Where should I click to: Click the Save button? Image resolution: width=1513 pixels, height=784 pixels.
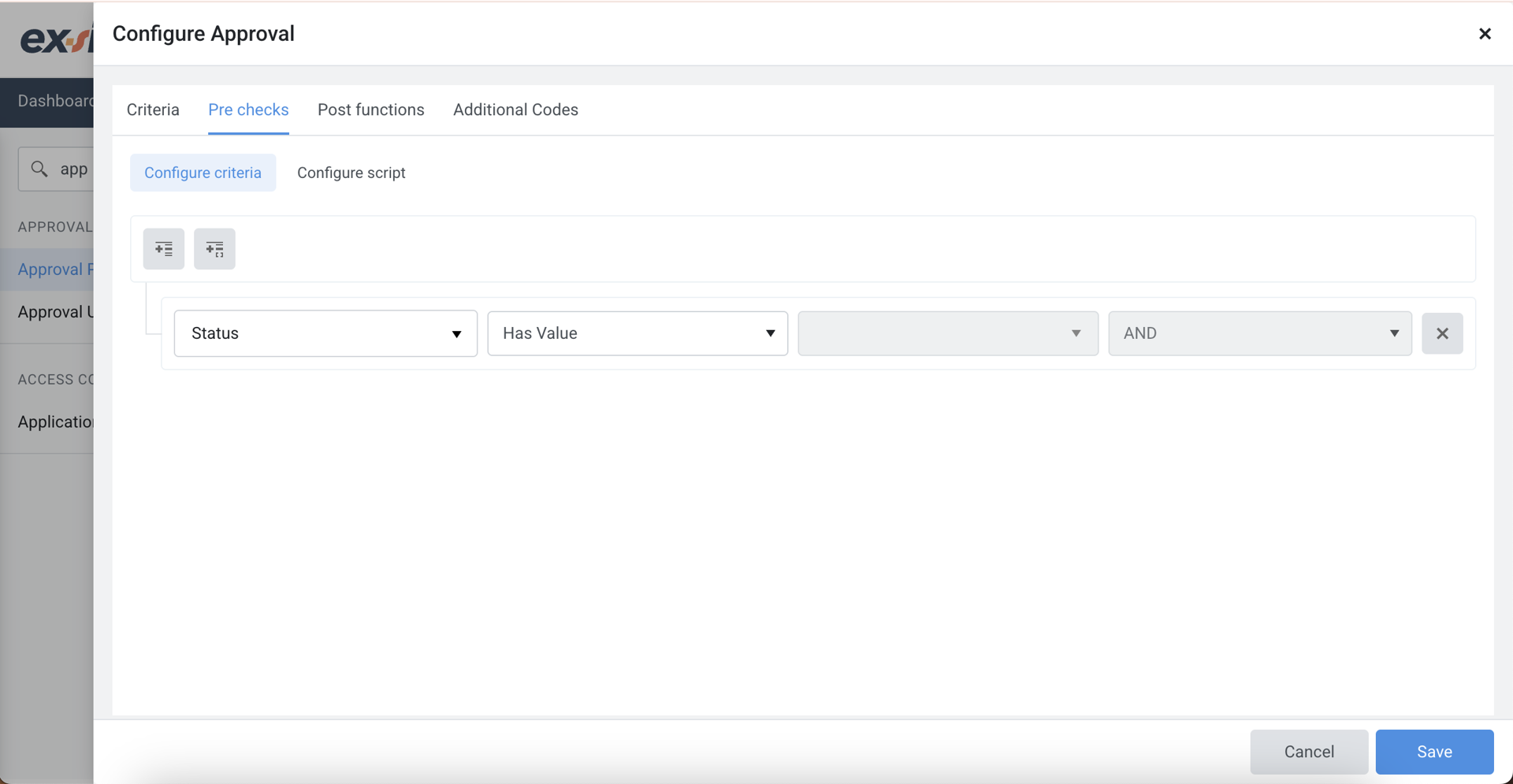(1434, 752)
